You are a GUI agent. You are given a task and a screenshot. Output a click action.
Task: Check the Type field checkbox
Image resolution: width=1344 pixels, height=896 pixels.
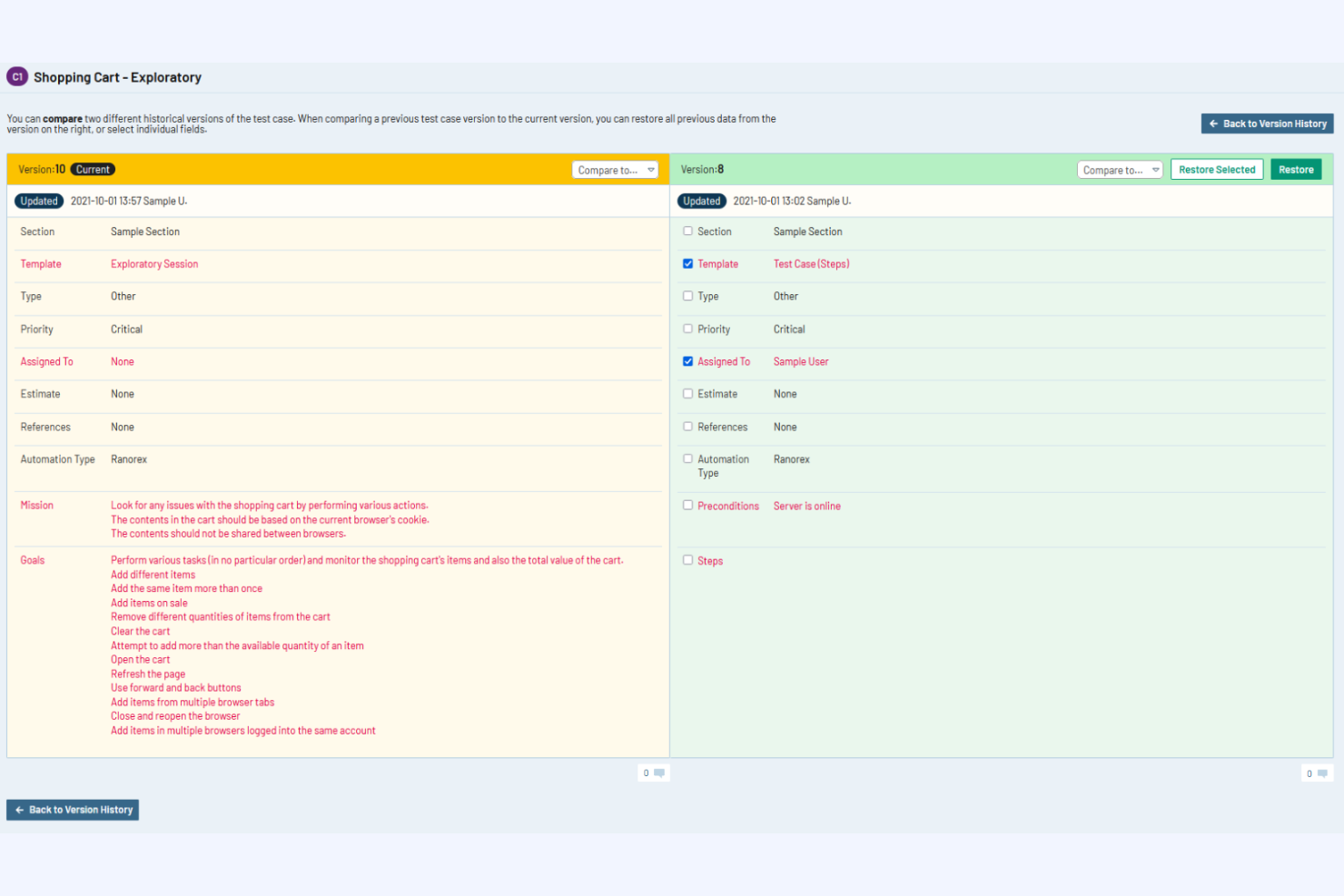(x=687, y=295)
